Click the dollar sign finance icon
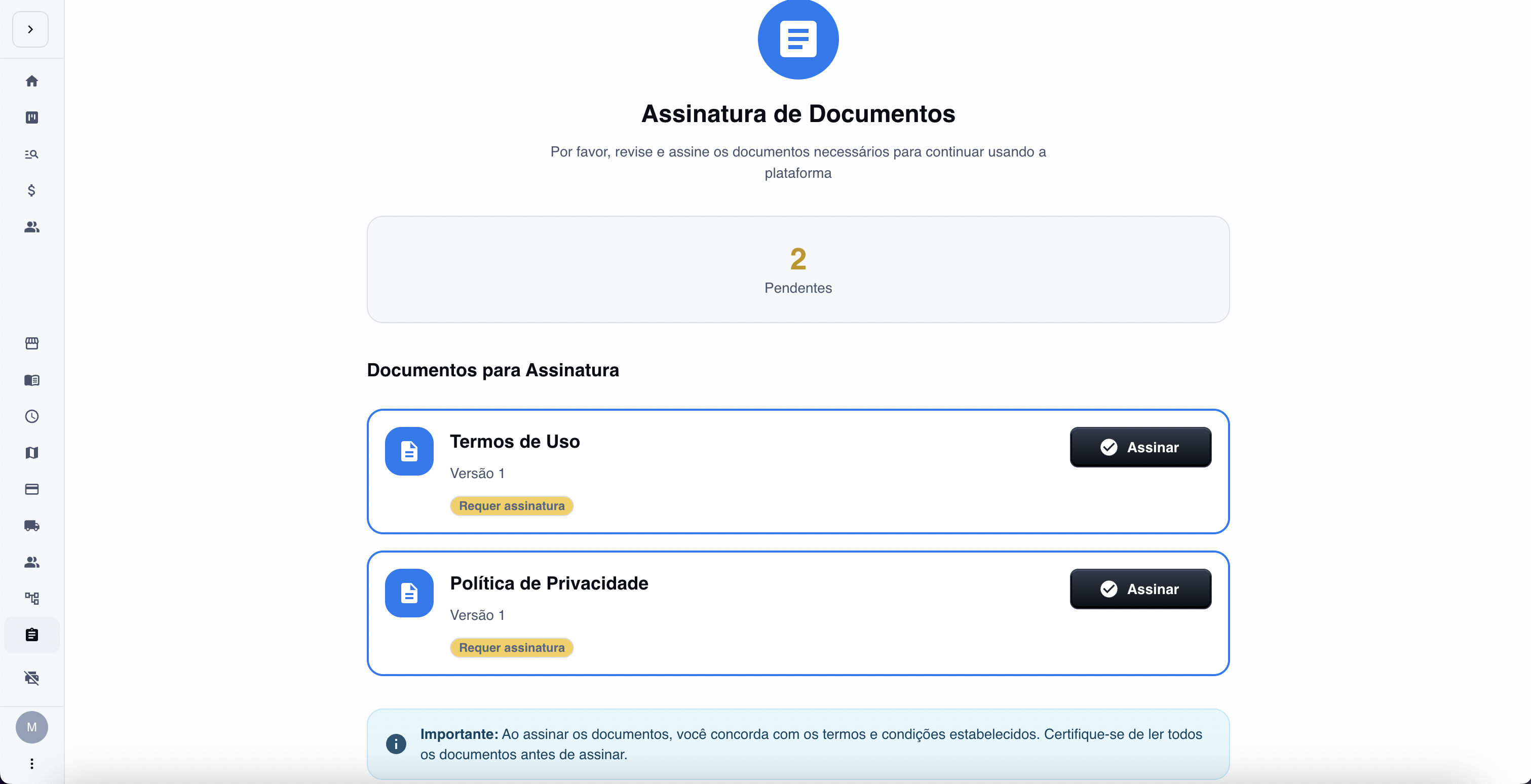Image resolution: width=1531 pixels, height=784 pixels. 31,190
